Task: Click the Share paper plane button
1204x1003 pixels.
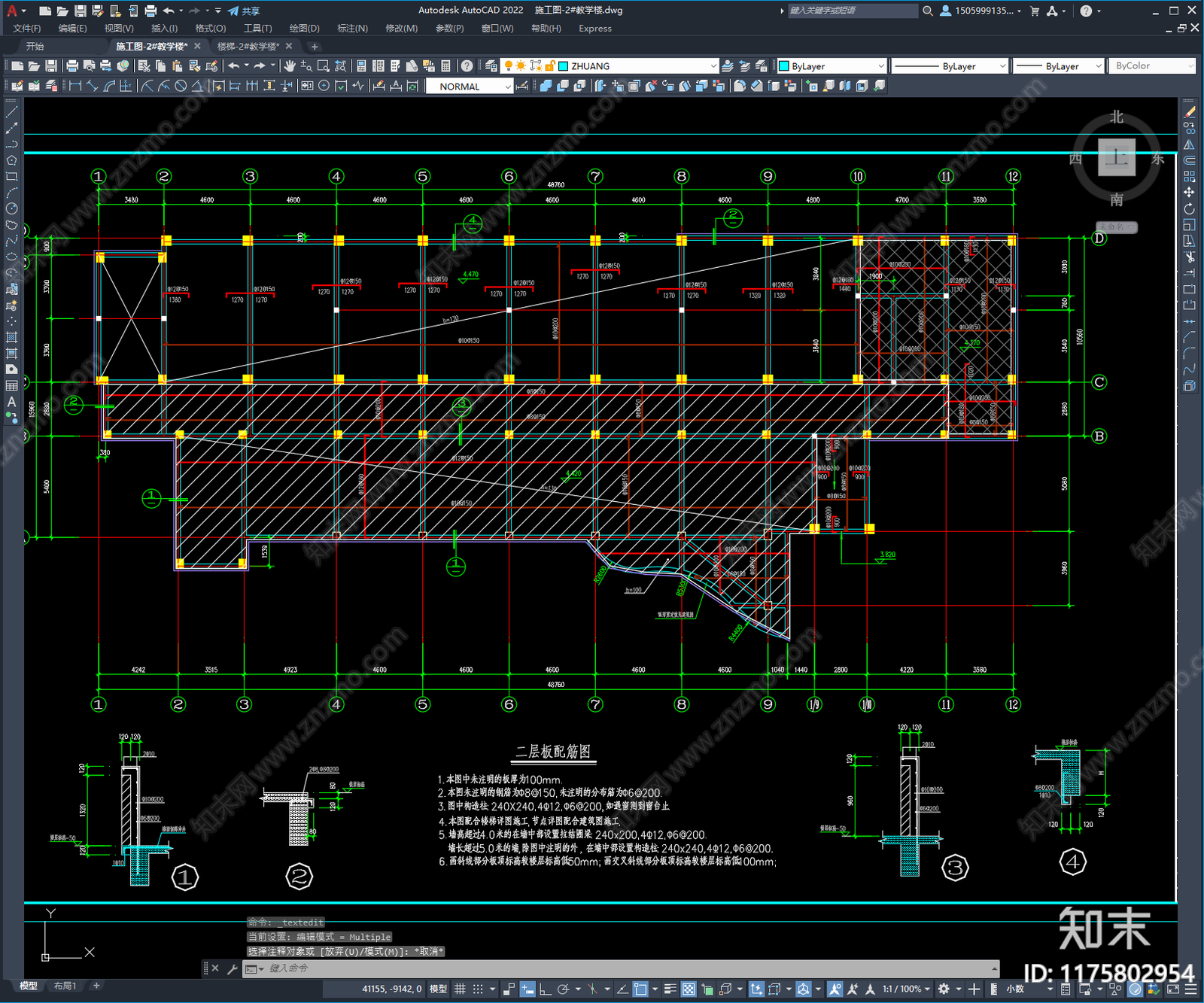Action: 243,11
